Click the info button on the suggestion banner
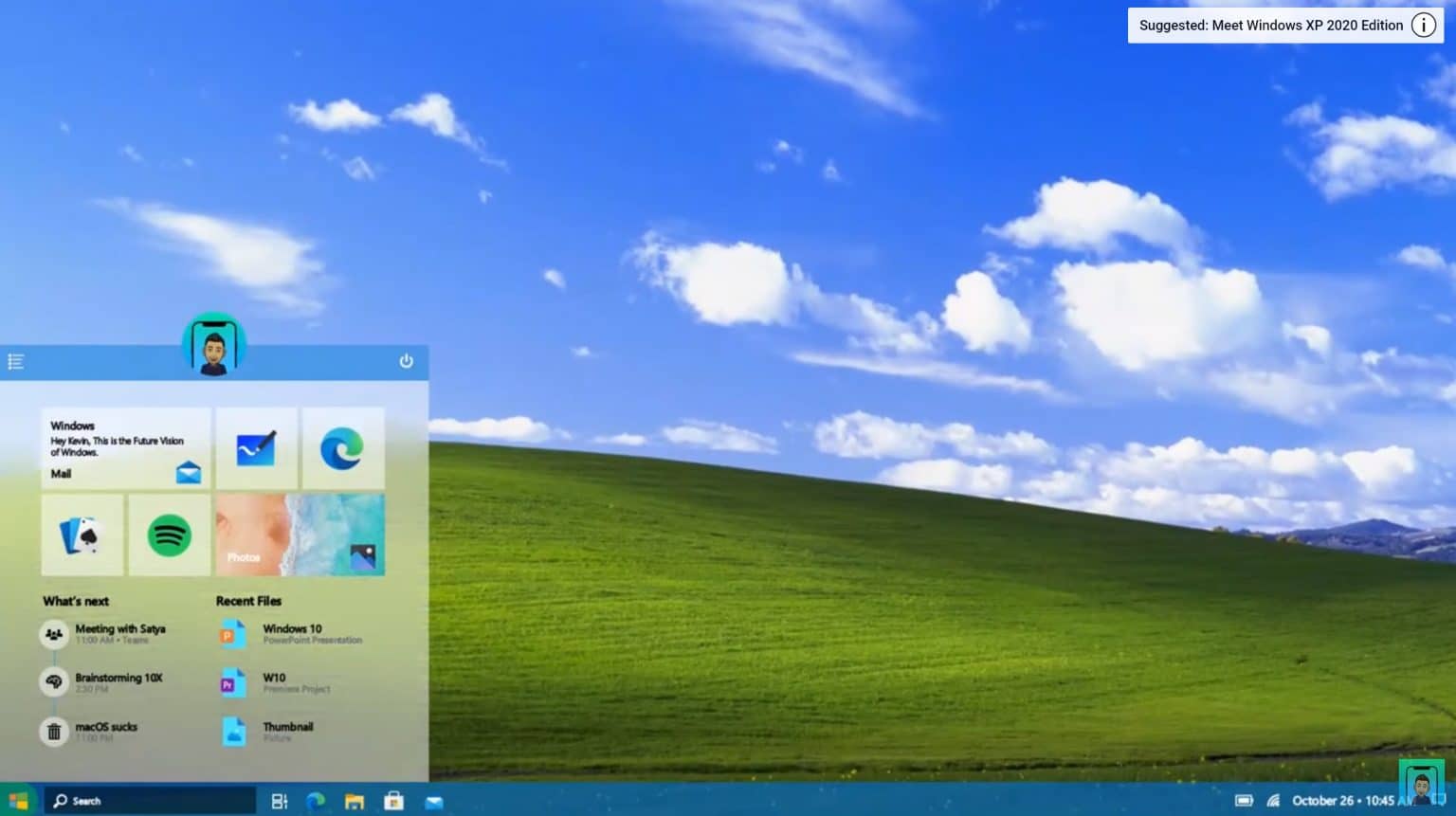The height and width of the screenshot is (816, 1456). coord(1424,25)
